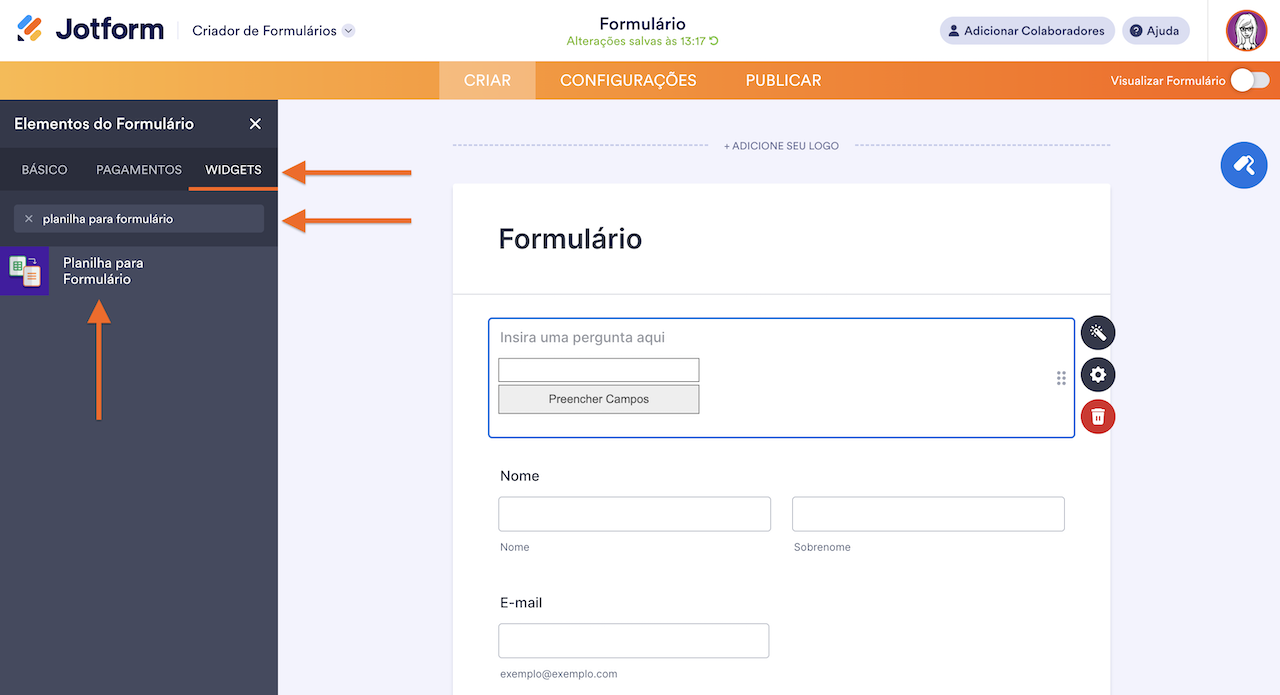Switch to the PAGAMENTOS tab

(x=138, y=170)
